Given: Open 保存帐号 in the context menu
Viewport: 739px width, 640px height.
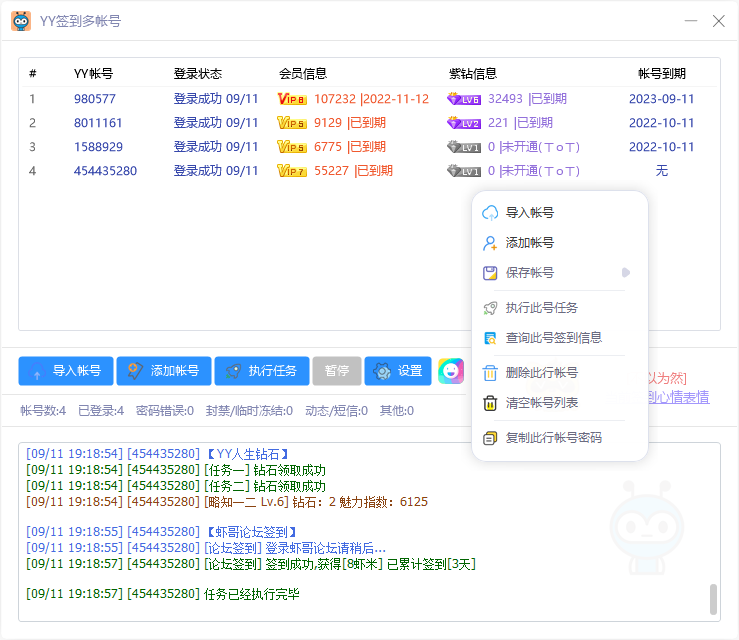Looking at the screenshot, I should tap(560, 273).
